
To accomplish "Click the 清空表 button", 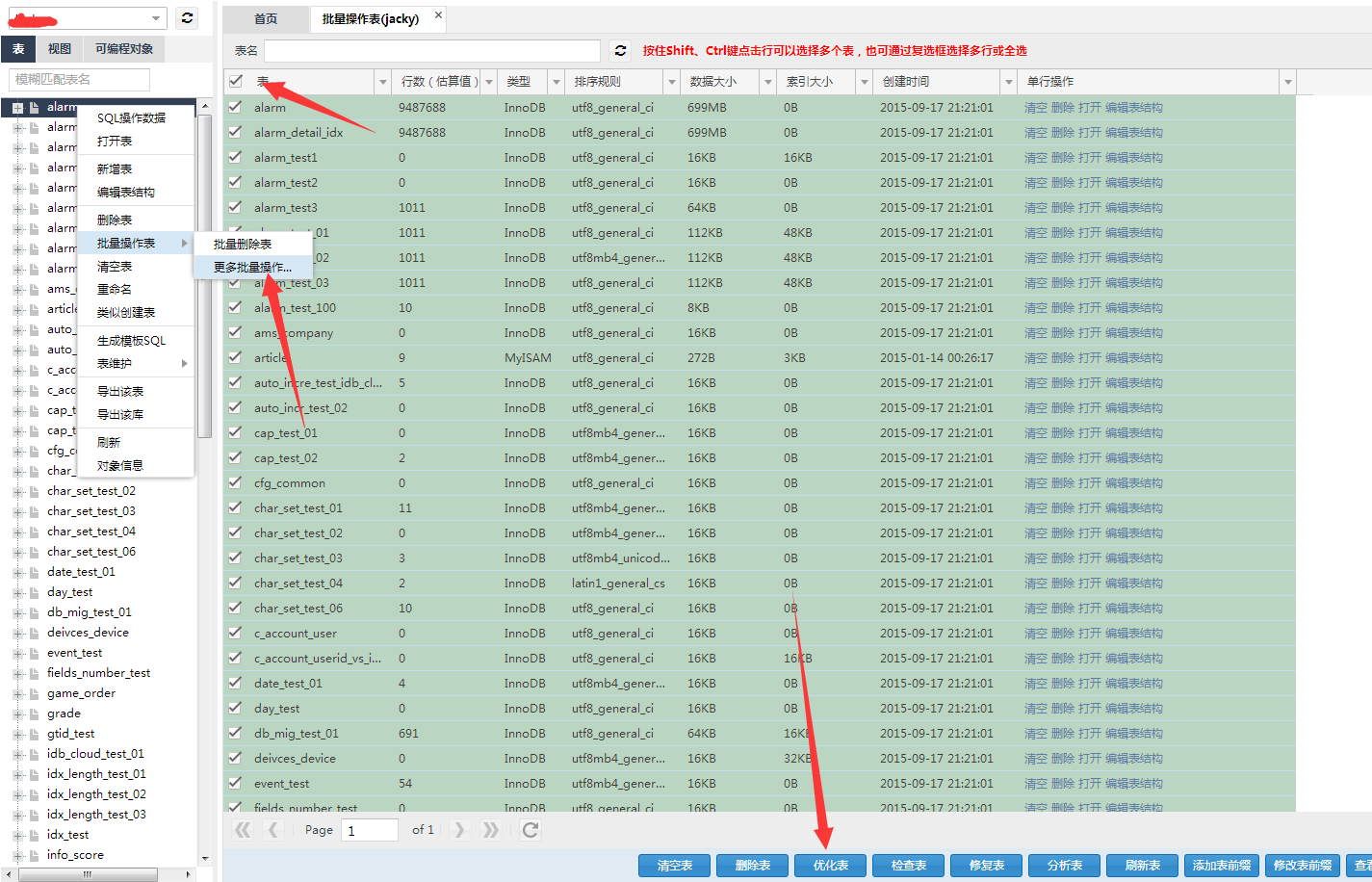I will 674,866.
